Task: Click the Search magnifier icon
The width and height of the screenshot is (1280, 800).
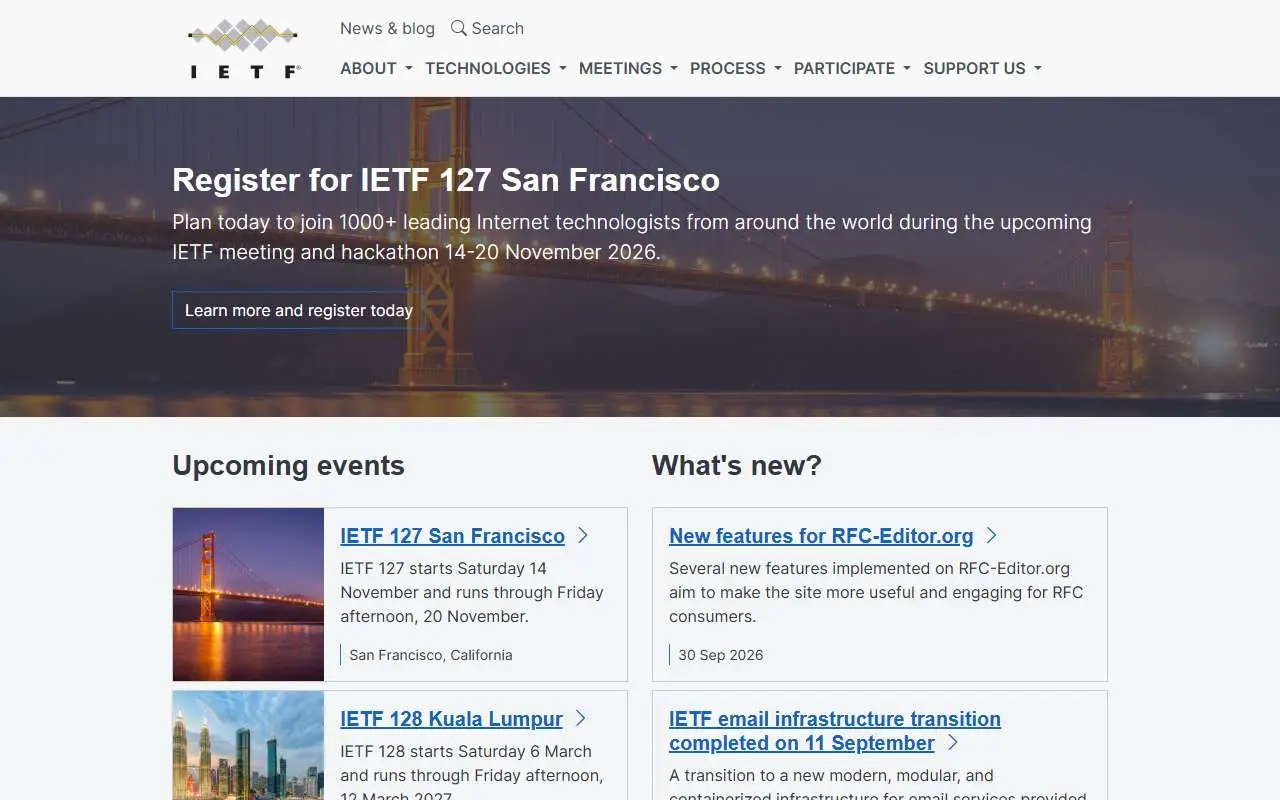Action: point(459,28)
